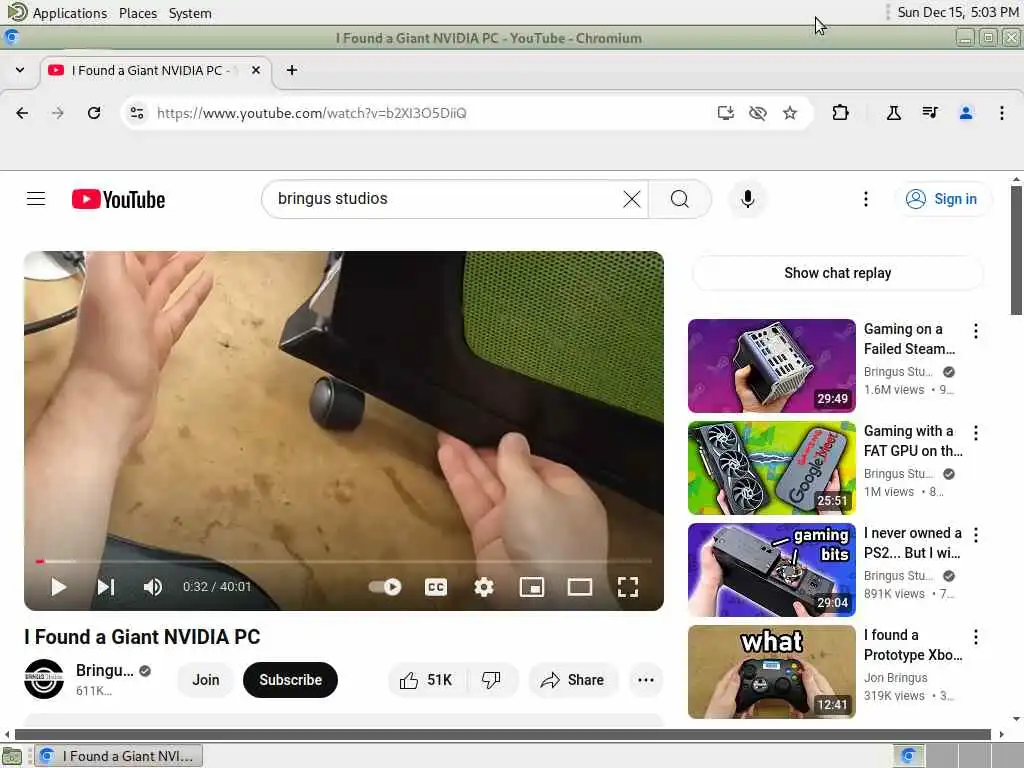Search by voice microphone
Image resolution: width=1024 pixels, height=768 pixels.
click(x=748, y=199)
